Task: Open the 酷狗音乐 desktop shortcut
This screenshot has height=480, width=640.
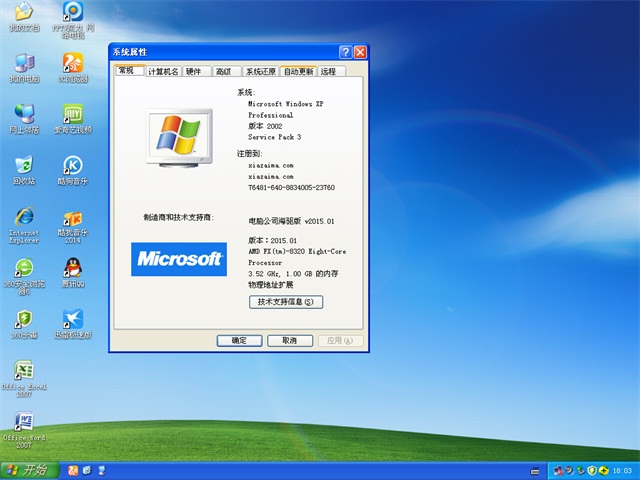Action: point(72,164)
